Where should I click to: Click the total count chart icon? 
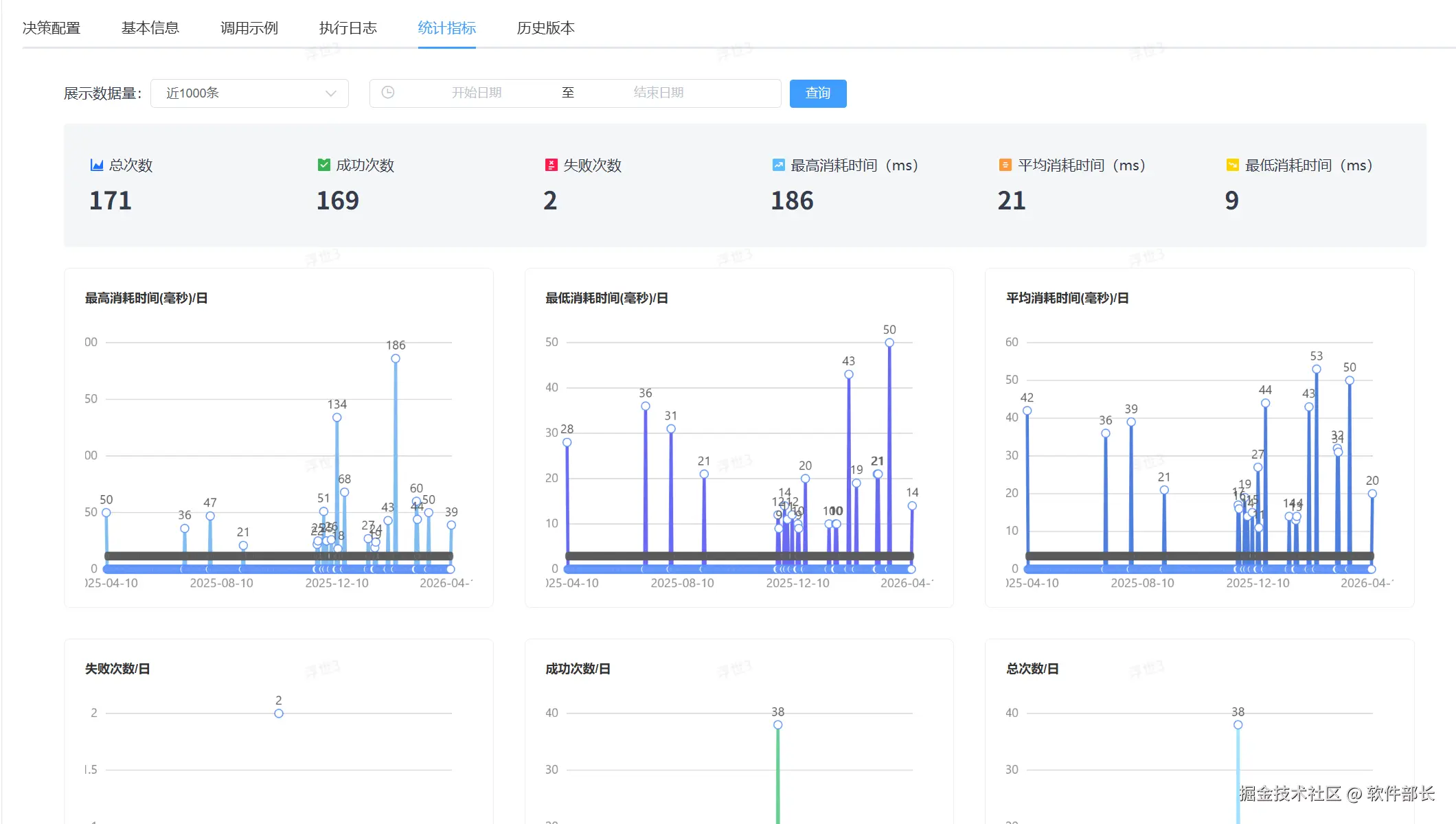pos(97,165)
